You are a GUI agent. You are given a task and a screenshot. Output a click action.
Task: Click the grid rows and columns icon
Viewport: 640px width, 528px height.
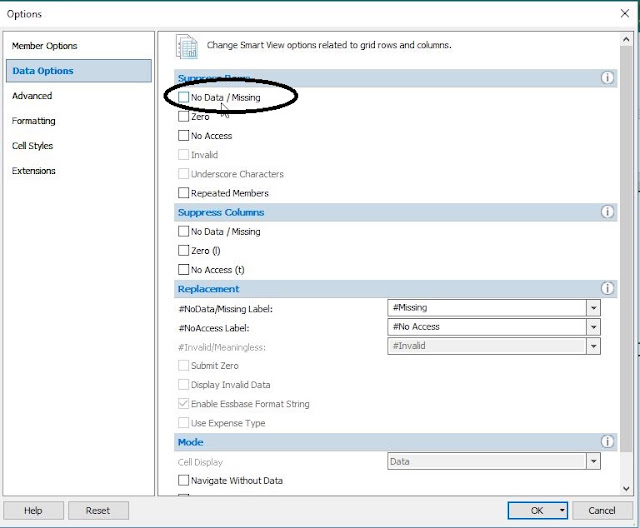click(x=187, y=46)
